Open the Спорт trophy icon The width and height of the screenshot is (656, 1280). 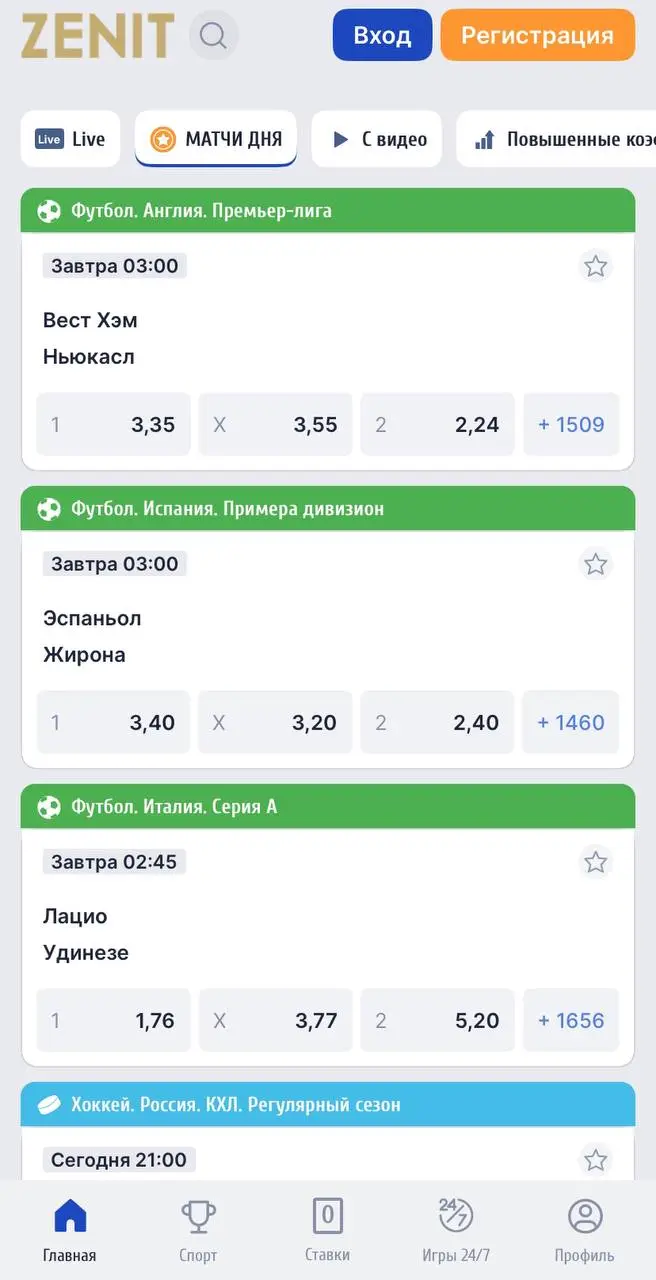[x=198, y=1215]
